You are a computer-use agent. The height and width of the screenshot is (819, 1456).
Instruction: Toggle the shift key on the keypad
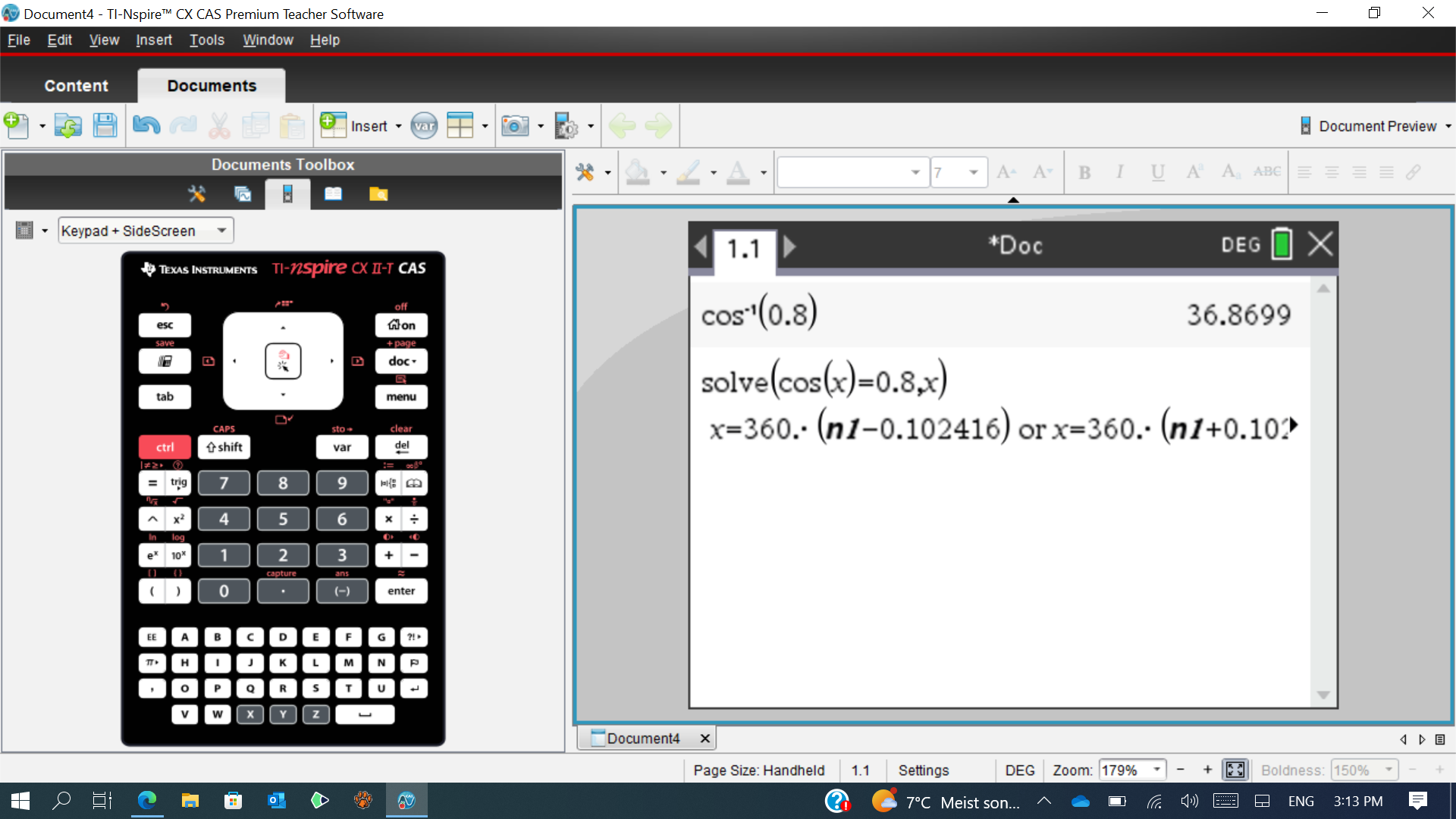pos(224,447)
